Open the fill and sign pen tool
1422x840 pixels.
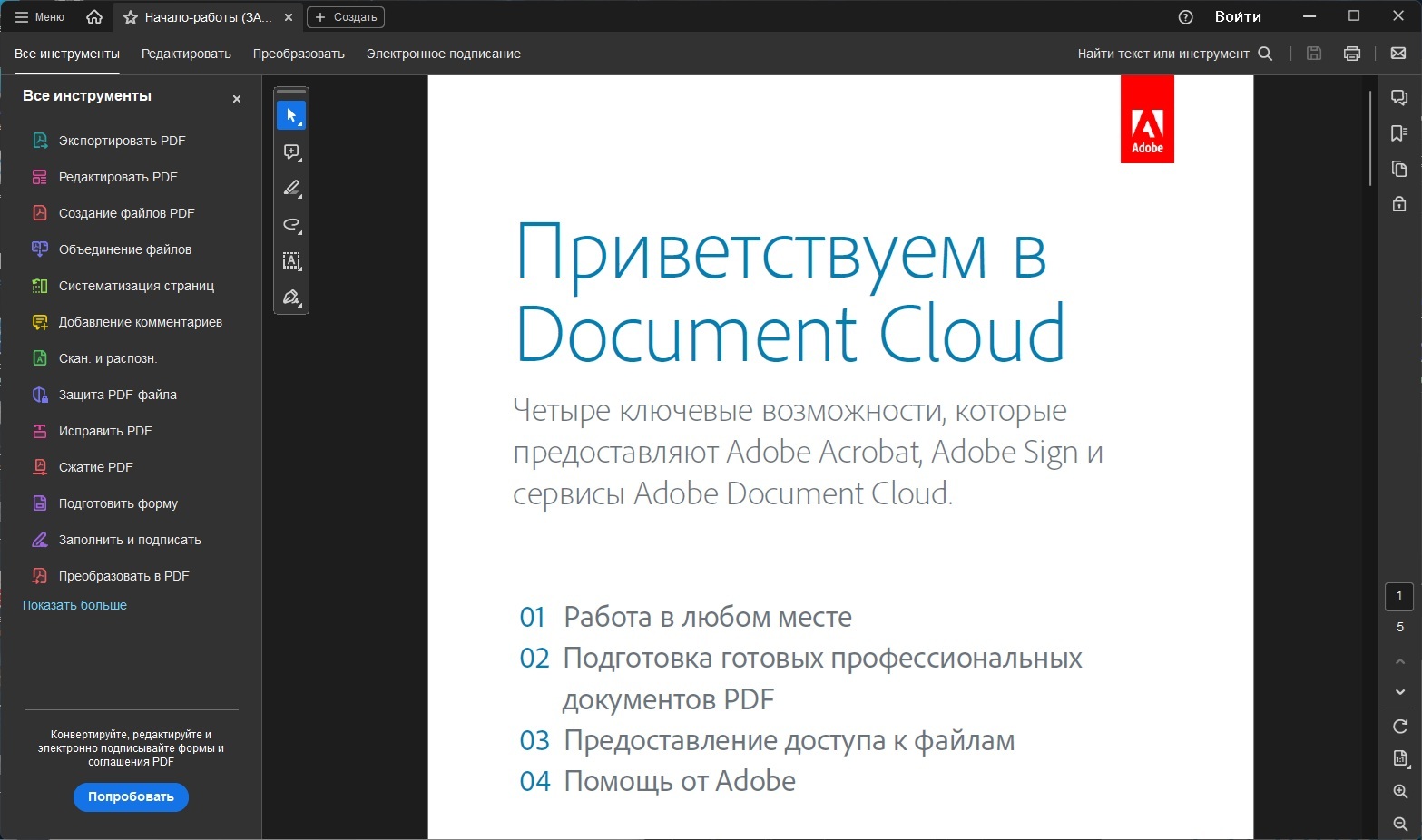[291, 298]
